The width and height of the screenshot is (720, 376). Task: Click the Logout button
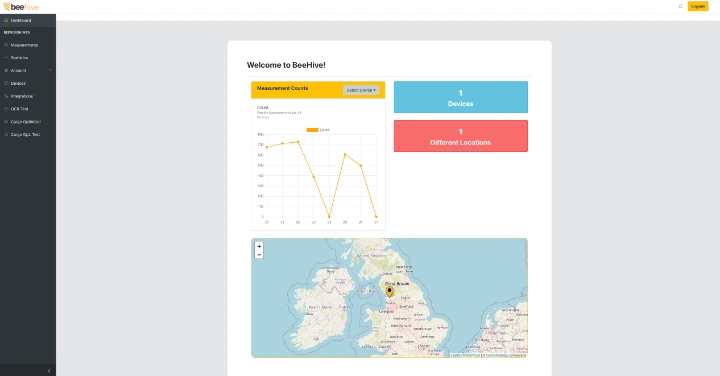[x=698, y=6]
